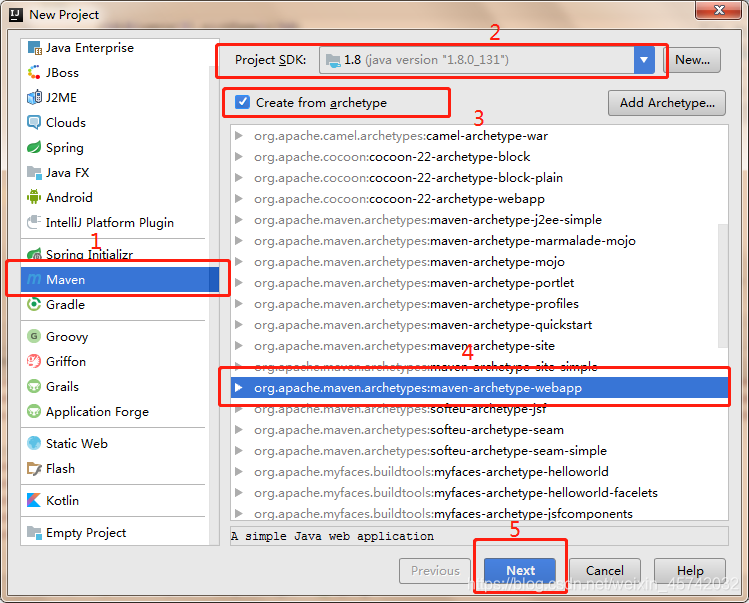Click the Spring leaf icon

34,147
